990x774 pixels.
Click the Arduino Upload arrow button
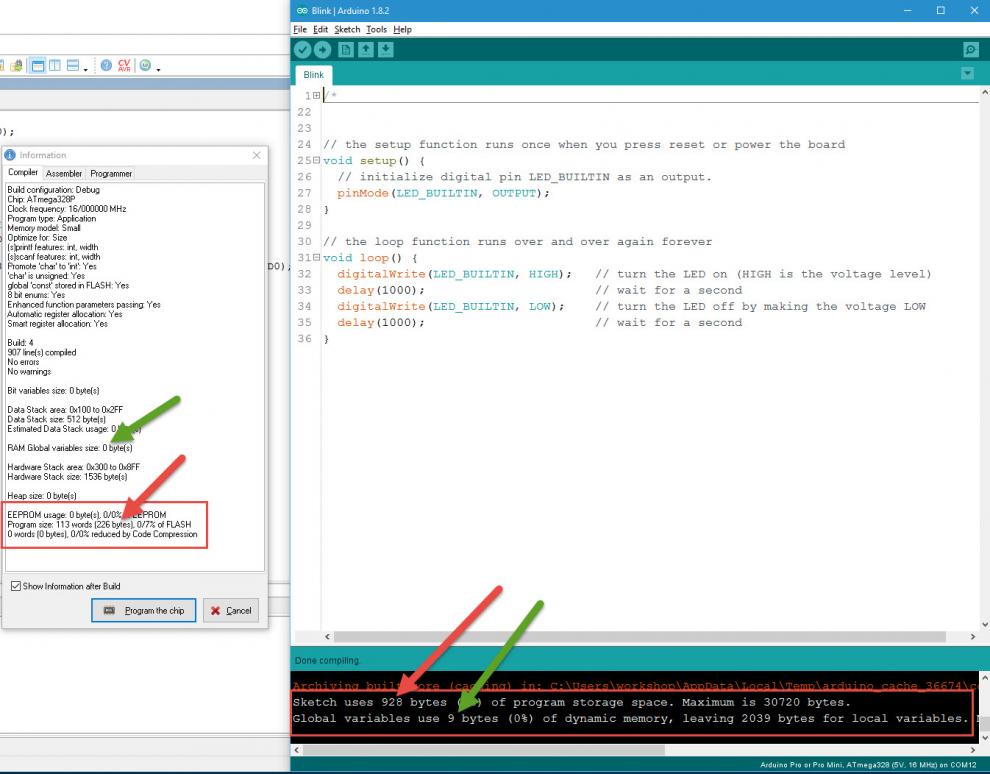323,50
